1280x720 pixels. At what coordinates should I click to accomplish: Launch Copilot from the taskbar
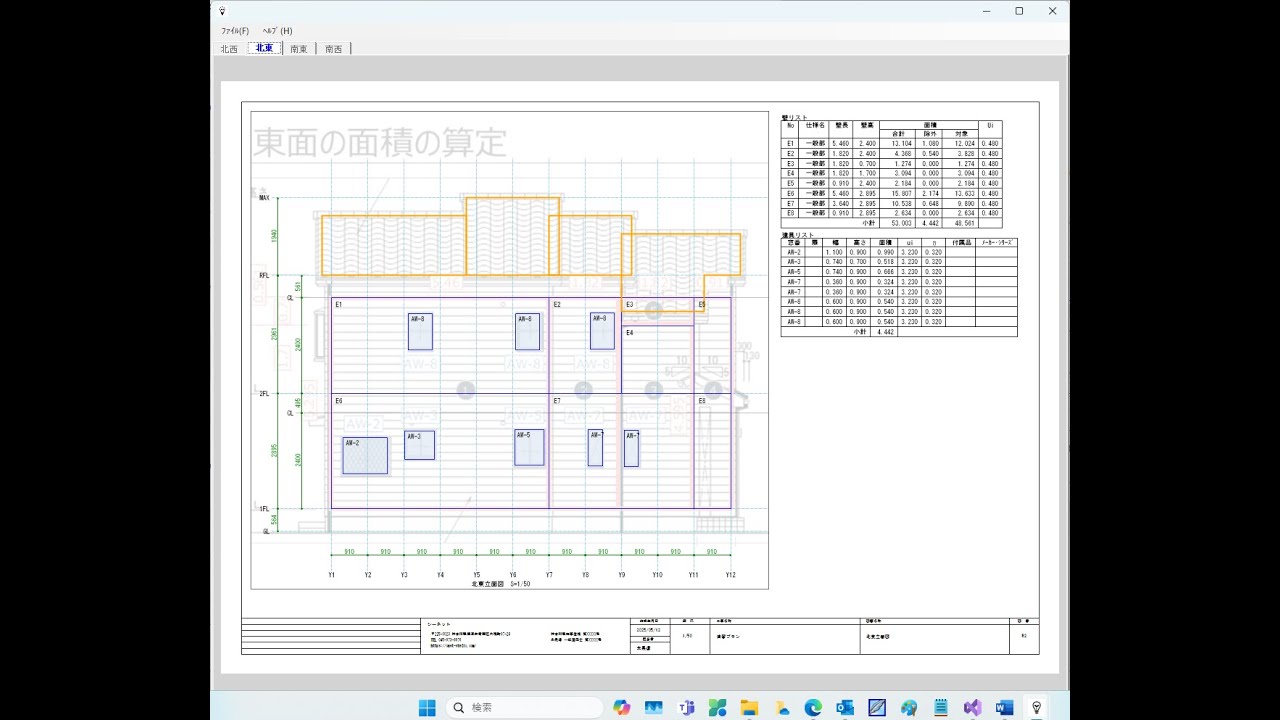coord(622,707)
